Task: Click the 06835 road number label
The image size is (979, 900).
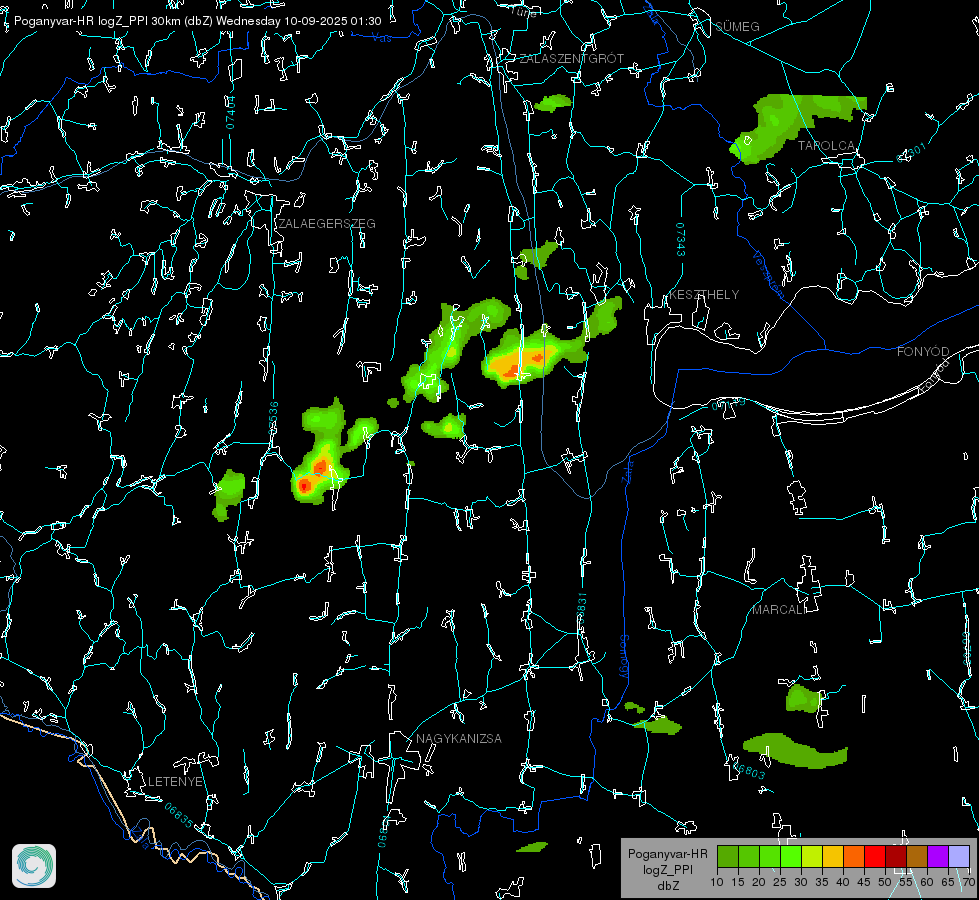Action: (179, 816)
